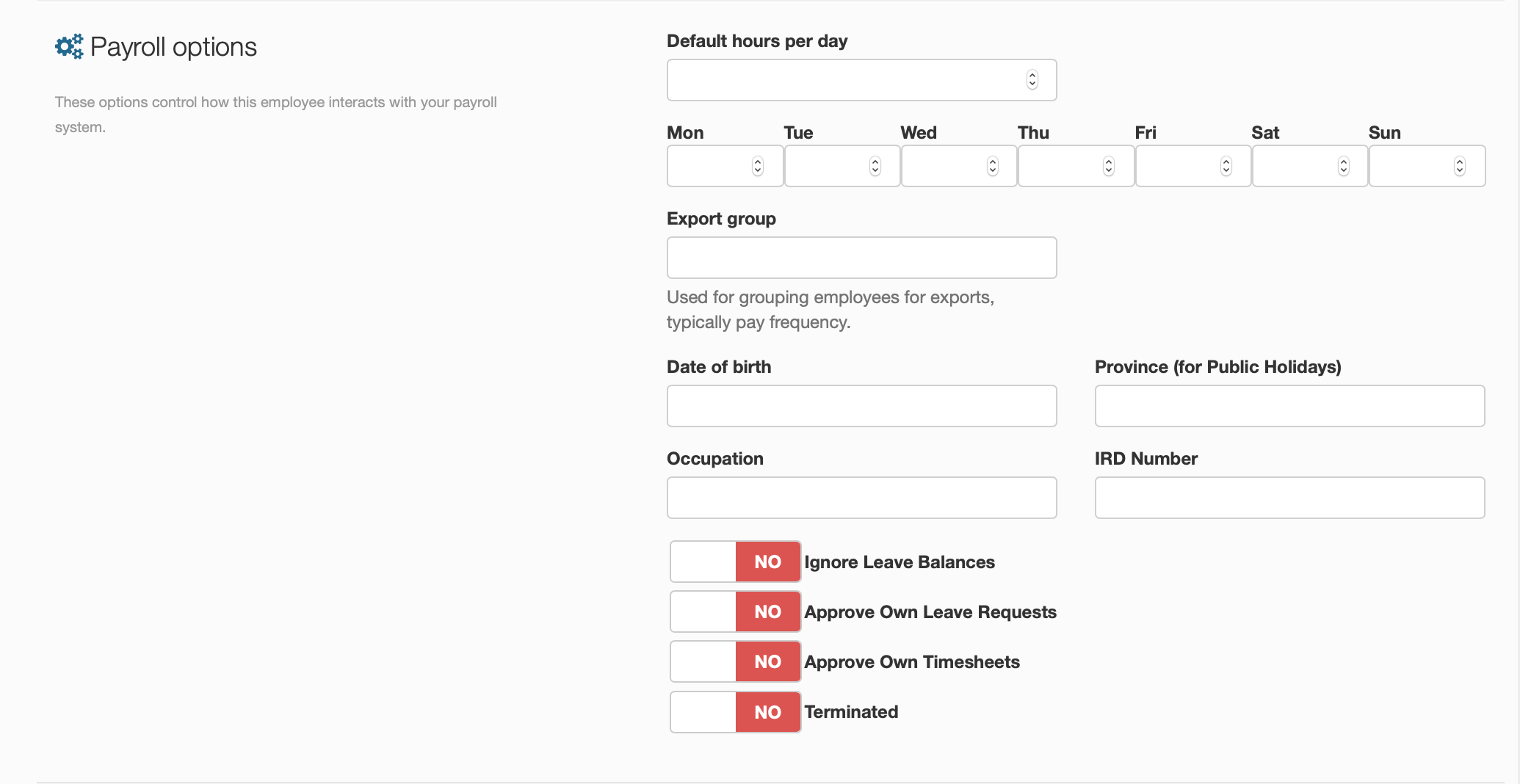Viewport: 1520px width, 784px height.
Task: Click the Thu hours stepper arrows
Action: point(1108,167)
